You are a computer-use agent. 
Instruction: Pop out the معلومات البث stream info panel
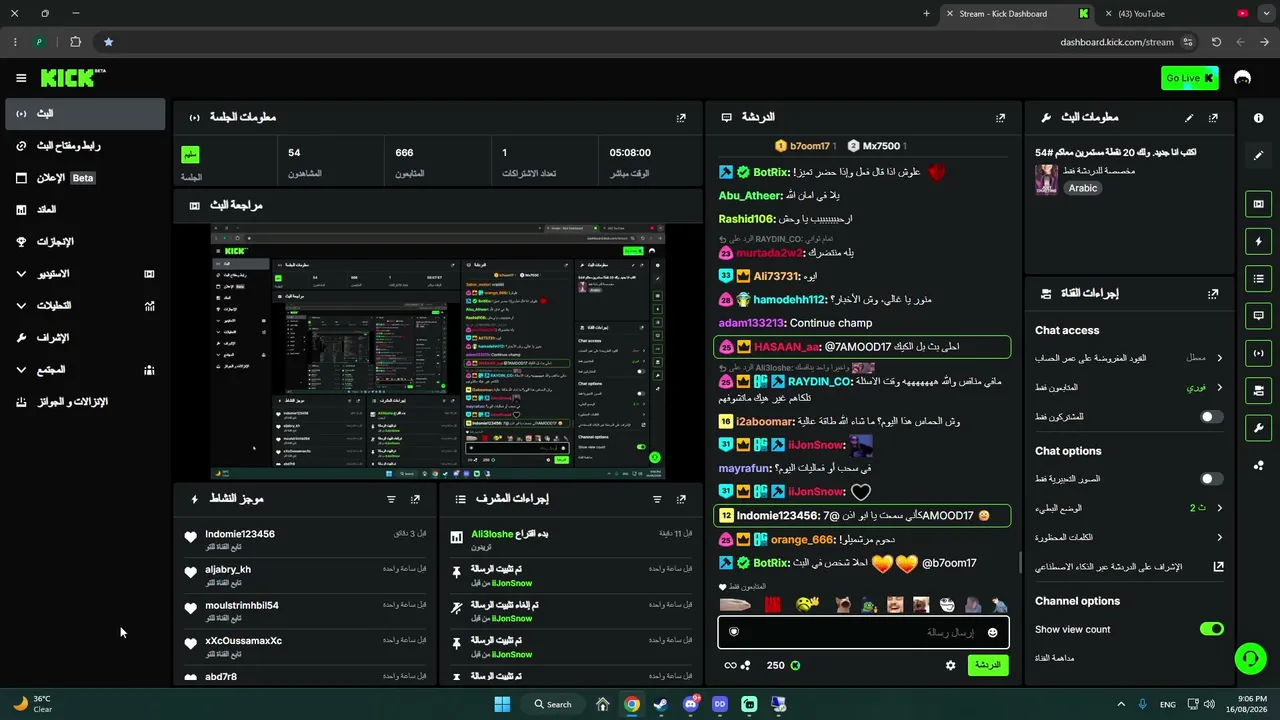point(1213,117)
